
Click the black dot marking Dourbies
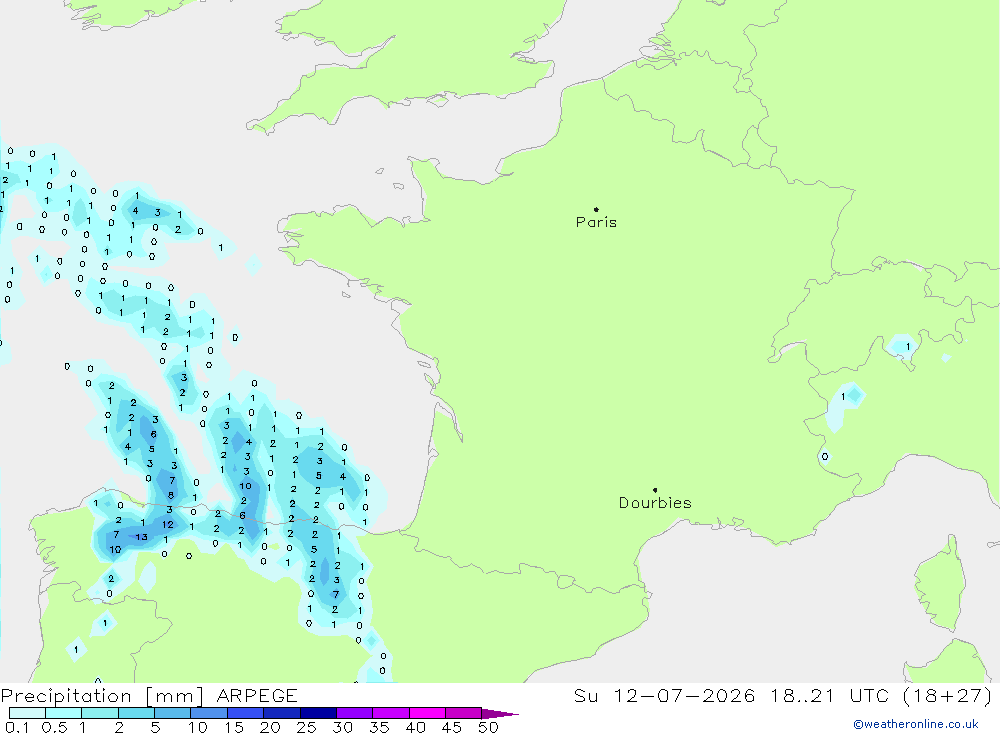(x=655, y=490)
